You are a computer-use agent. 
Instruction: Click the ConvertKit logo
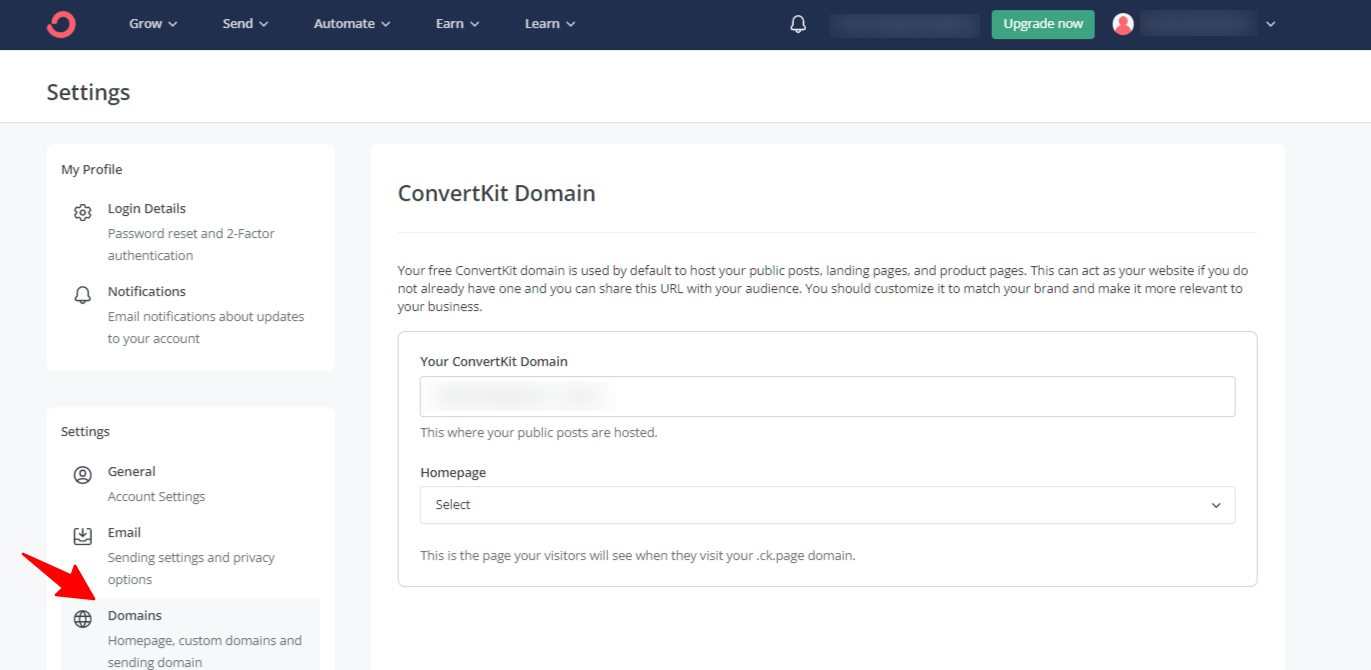click(x=60, y=24)
